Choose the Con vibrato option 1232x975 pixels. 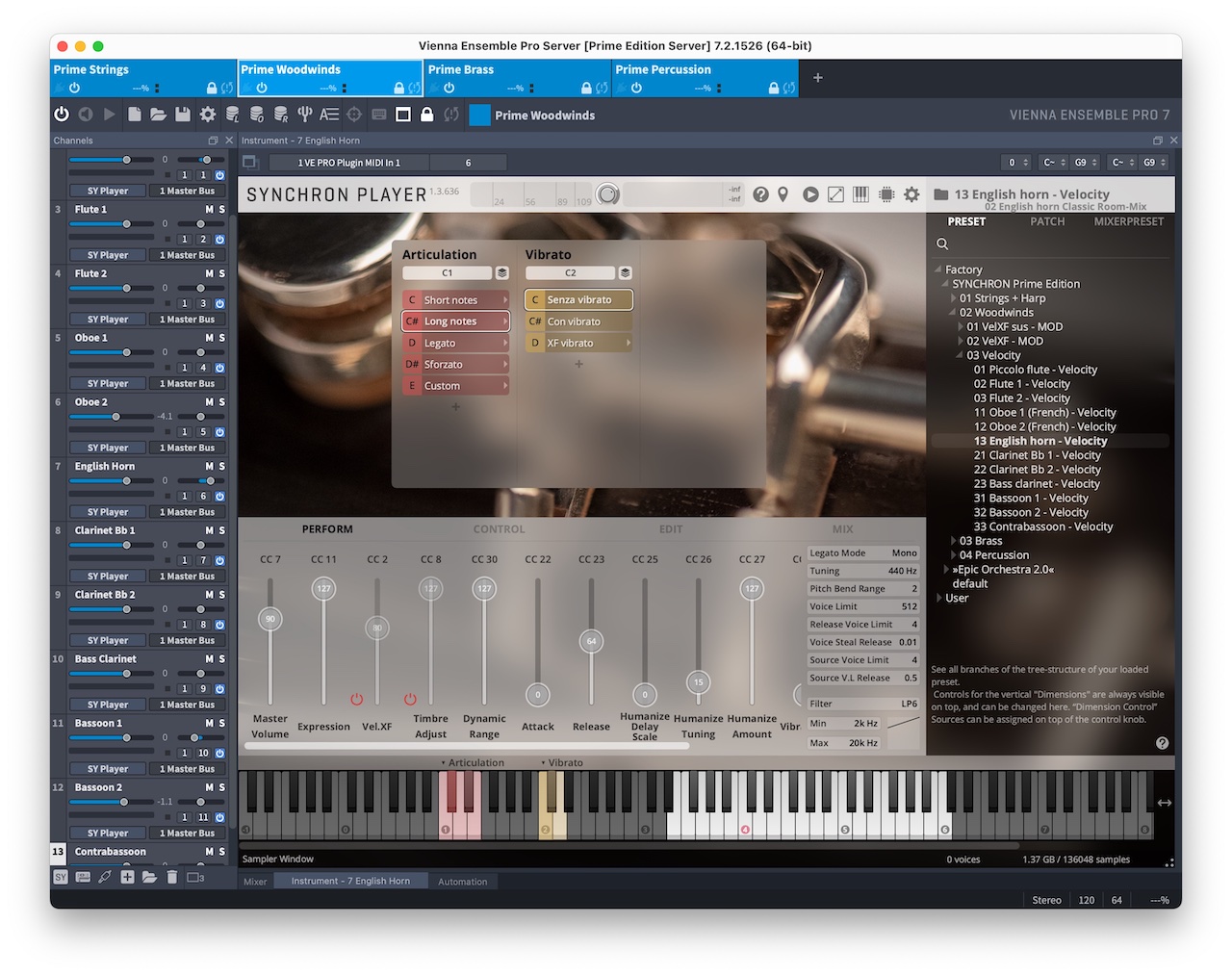coord(578,321)
